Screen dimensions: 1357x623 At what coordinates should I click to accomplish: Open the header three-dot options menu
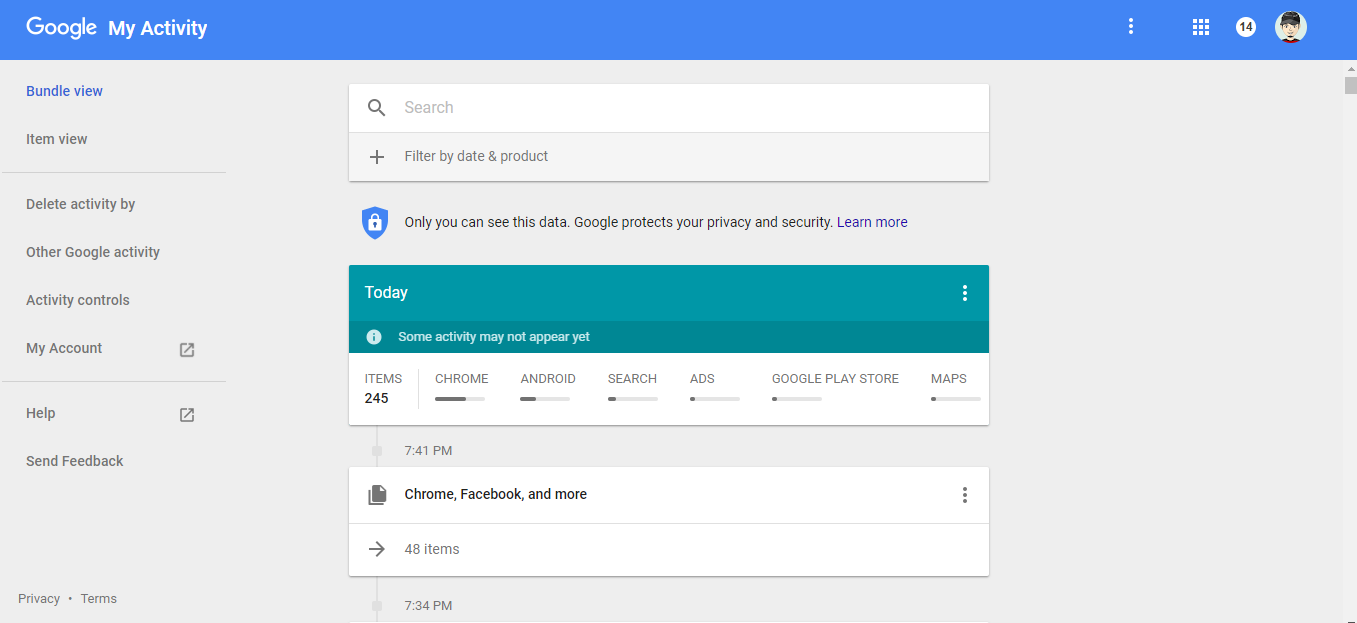1131,27
